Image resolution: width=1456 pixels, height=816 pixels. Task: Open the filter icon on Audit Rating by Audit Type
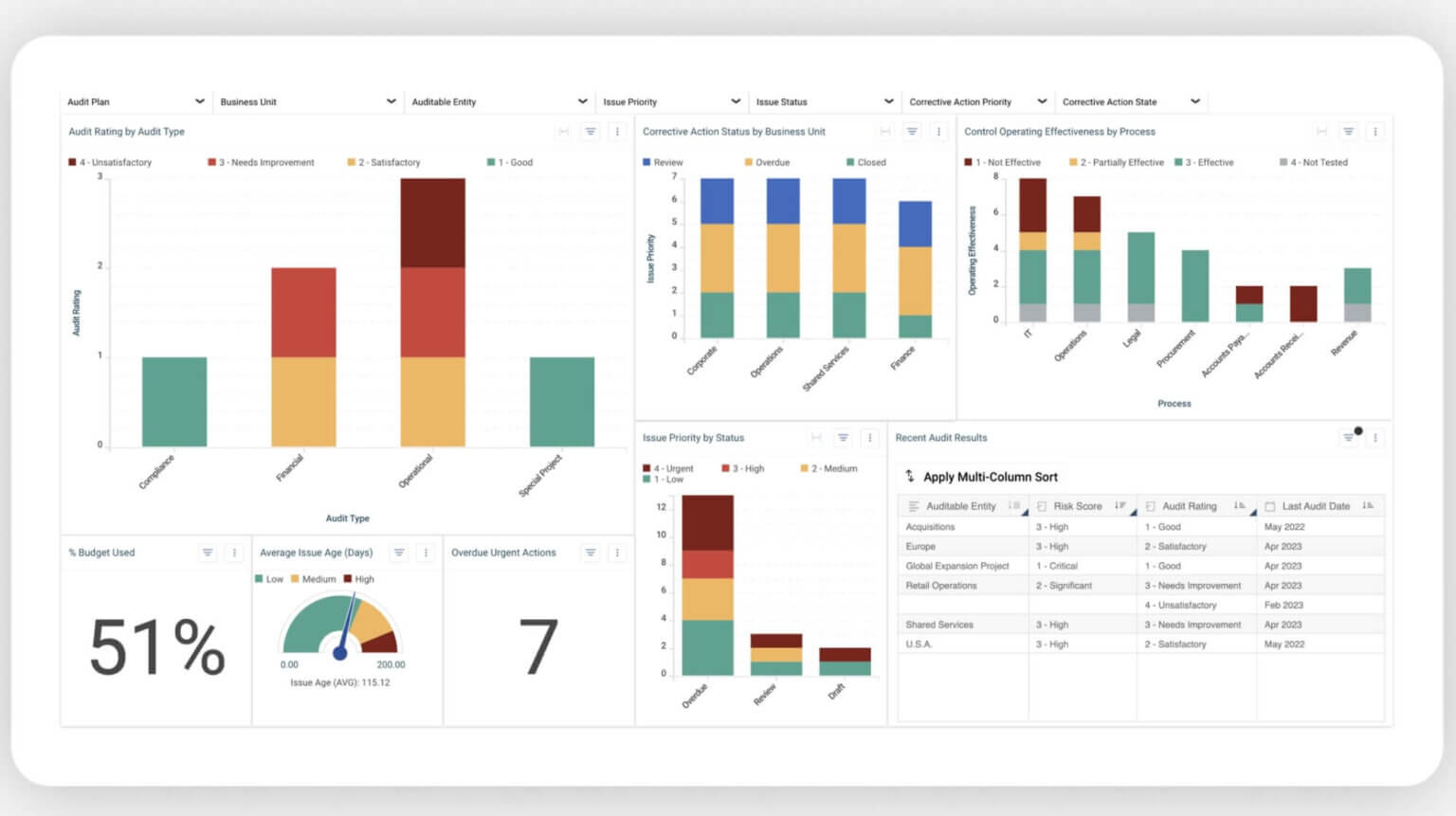[591, 132]
